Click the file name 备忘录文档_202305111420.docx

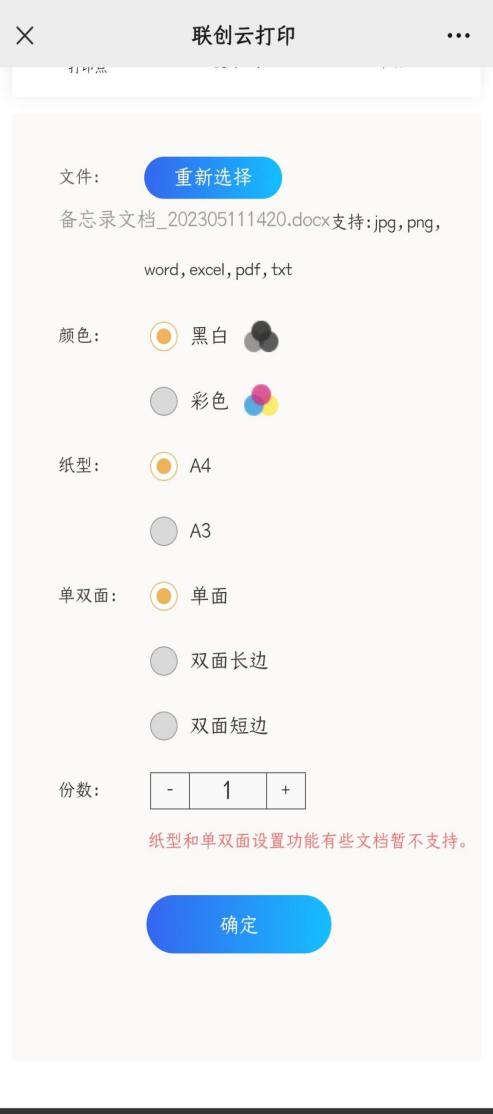[195, 220]
